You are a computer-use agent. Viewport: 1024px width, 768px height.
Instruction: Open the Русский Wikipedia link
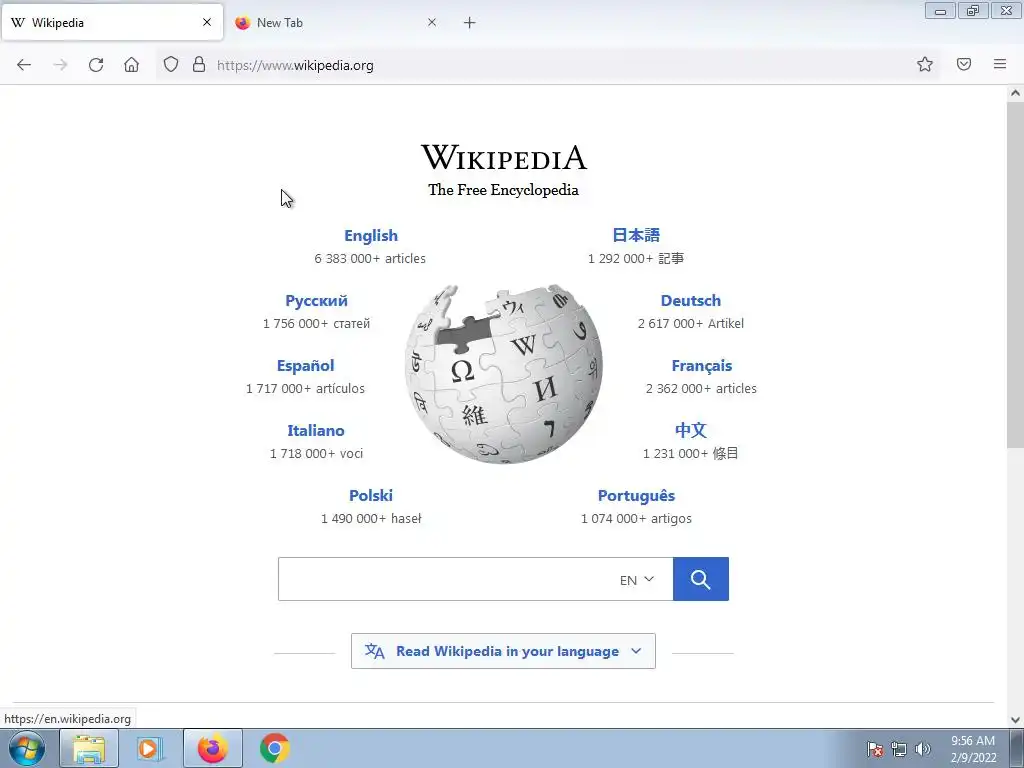[x=316, y=301]
